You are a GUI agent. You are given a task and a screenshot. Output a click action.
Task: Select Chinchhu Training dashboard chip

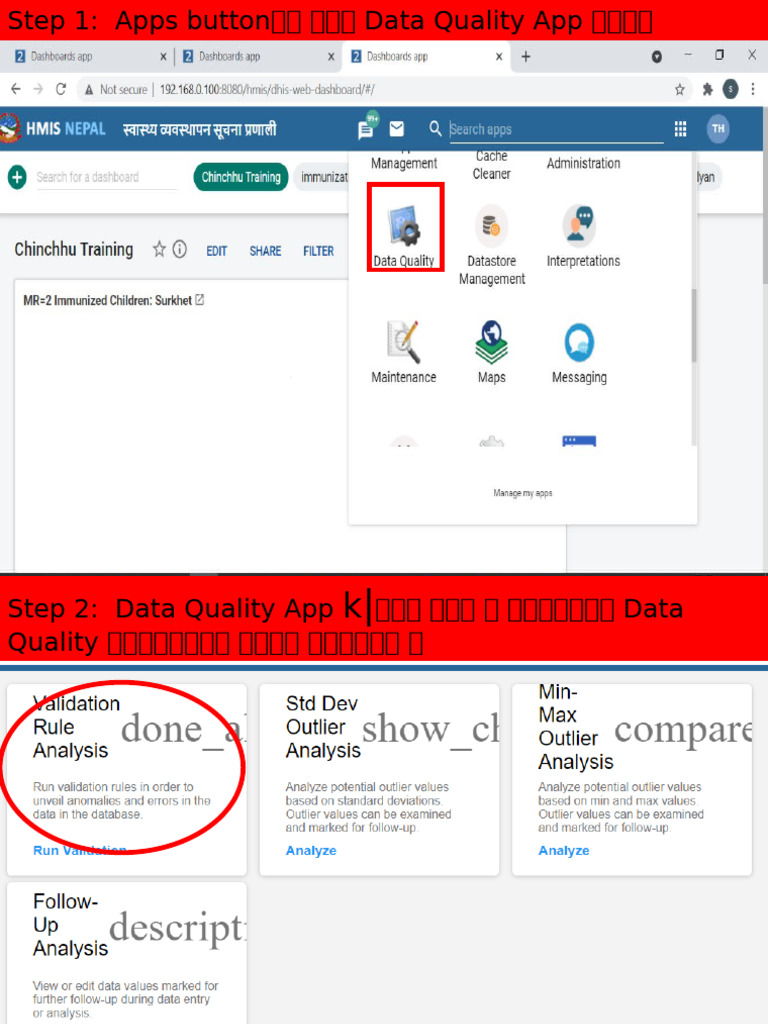tap(241, 177)
